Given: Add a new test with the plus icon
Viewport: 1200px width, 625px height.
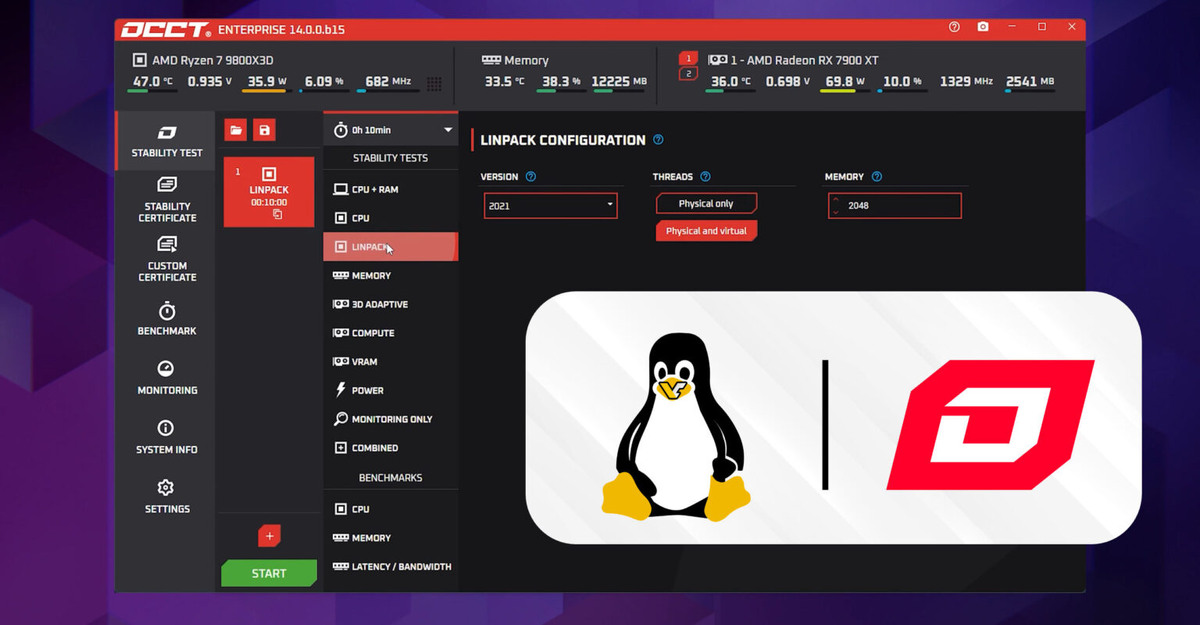Looking at the screenshot, I should (269, 537).
